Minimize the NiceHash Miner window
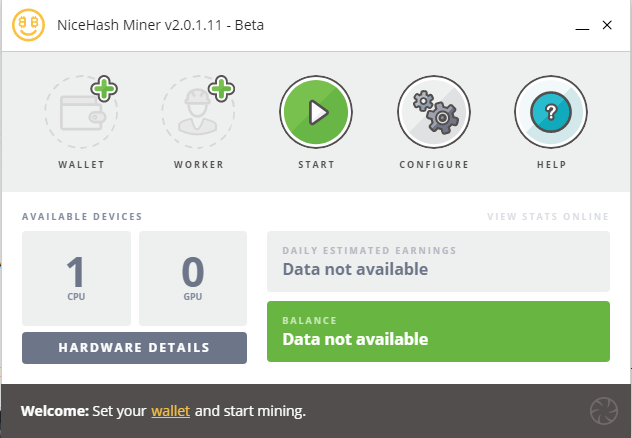Screen dimensions: 632x438 tap(582, 25)
